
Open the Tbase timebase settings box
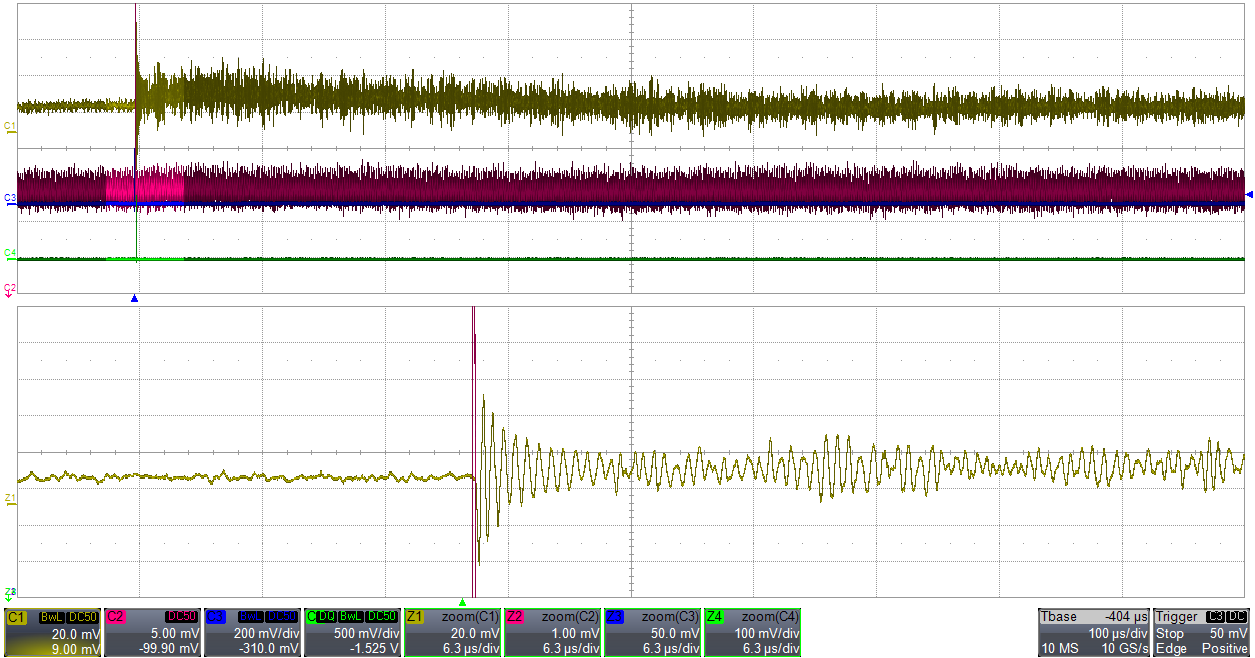pyautogui.click(x=1093, y=633)
